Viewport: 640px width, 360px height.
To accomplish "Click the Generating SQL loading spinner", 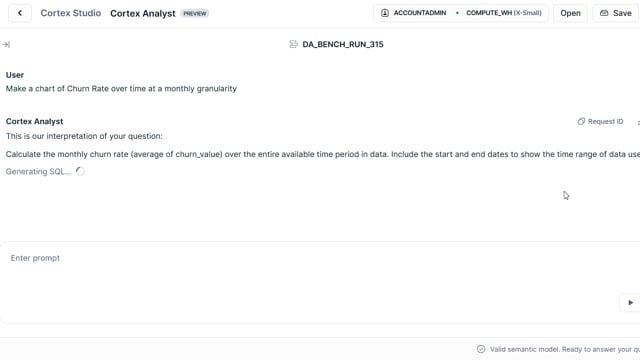I will 80,171.
